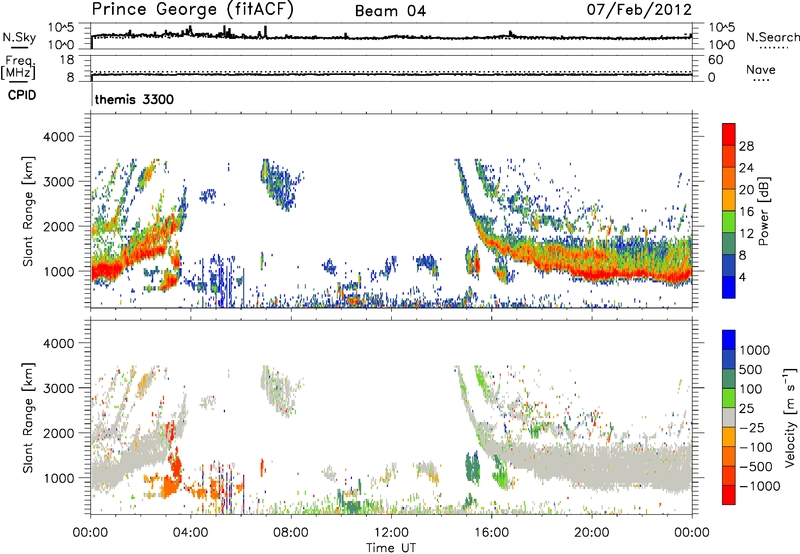Click the '24' power colorbar value
Image resolution: width=800 pixels, height=554 pixels.
coord(746,168)
